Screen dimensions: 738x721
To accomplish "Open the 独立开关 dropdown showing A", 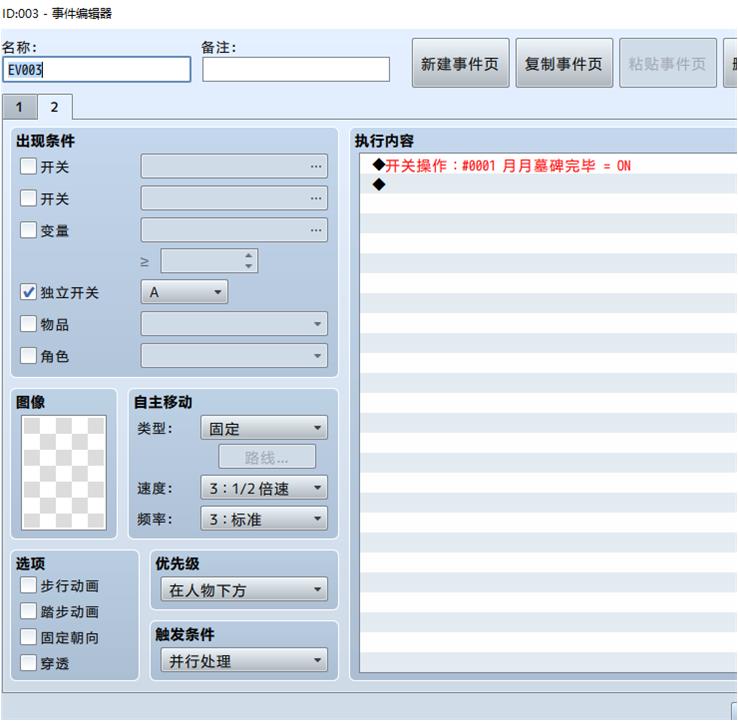I will coord(184,292).
